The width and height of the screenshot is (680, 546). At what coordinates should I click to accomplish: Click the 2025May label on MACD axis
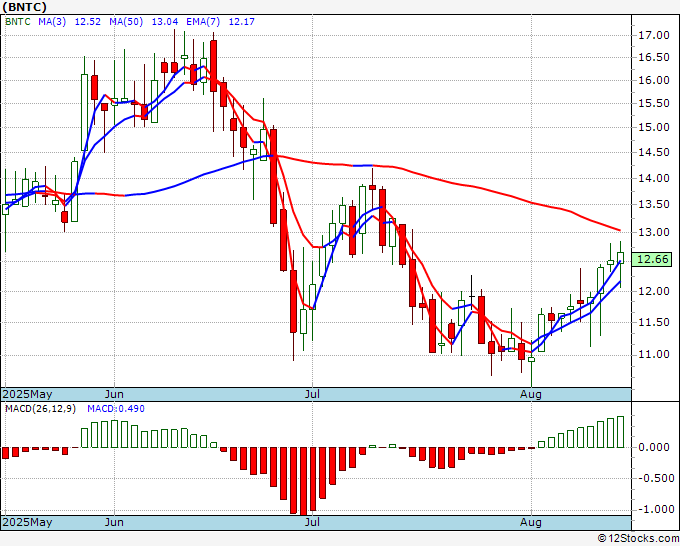(x=27, y=522)
